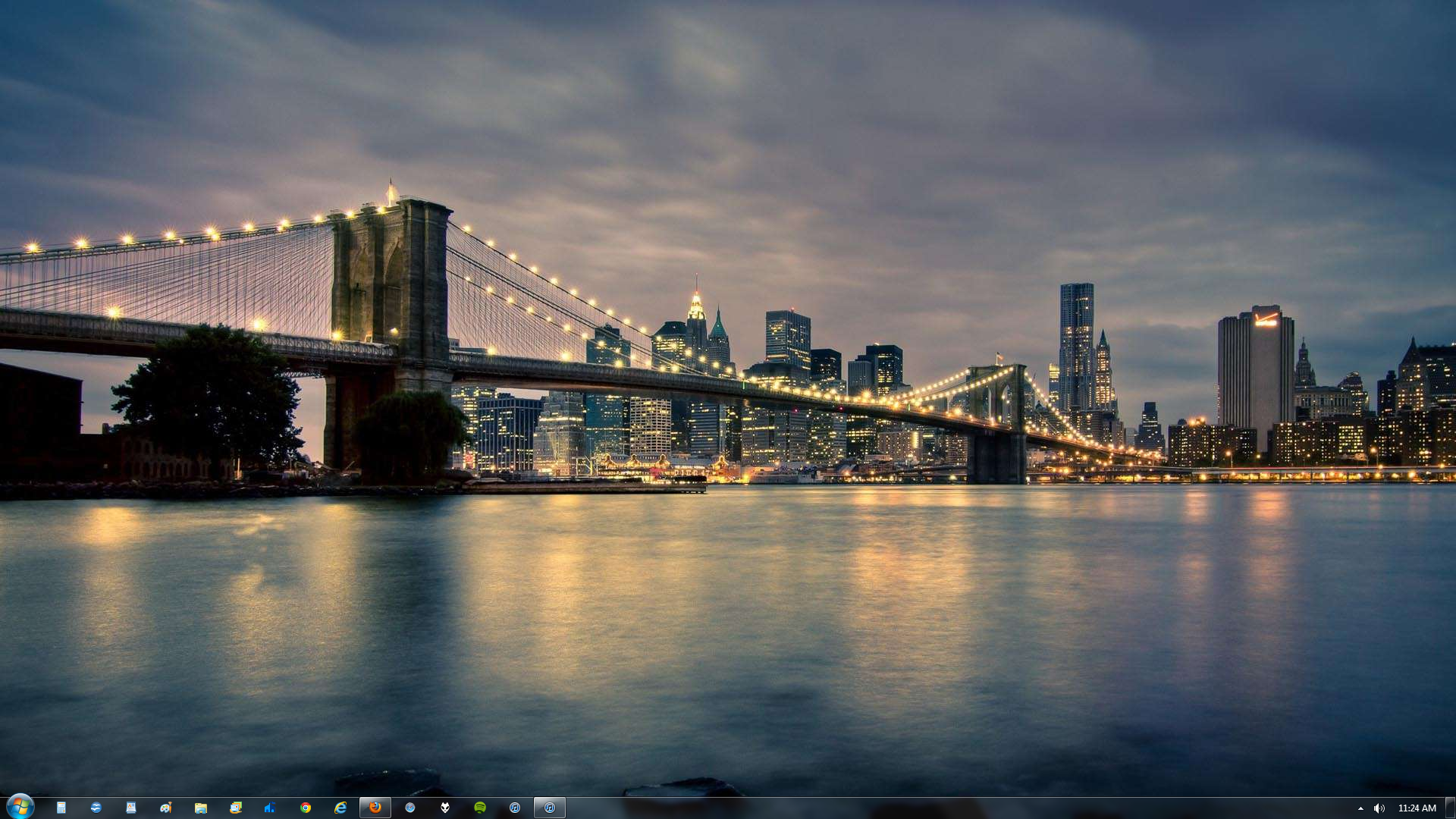
Task: Switch to the running Firefox window
Action: (x=375, y=808)
